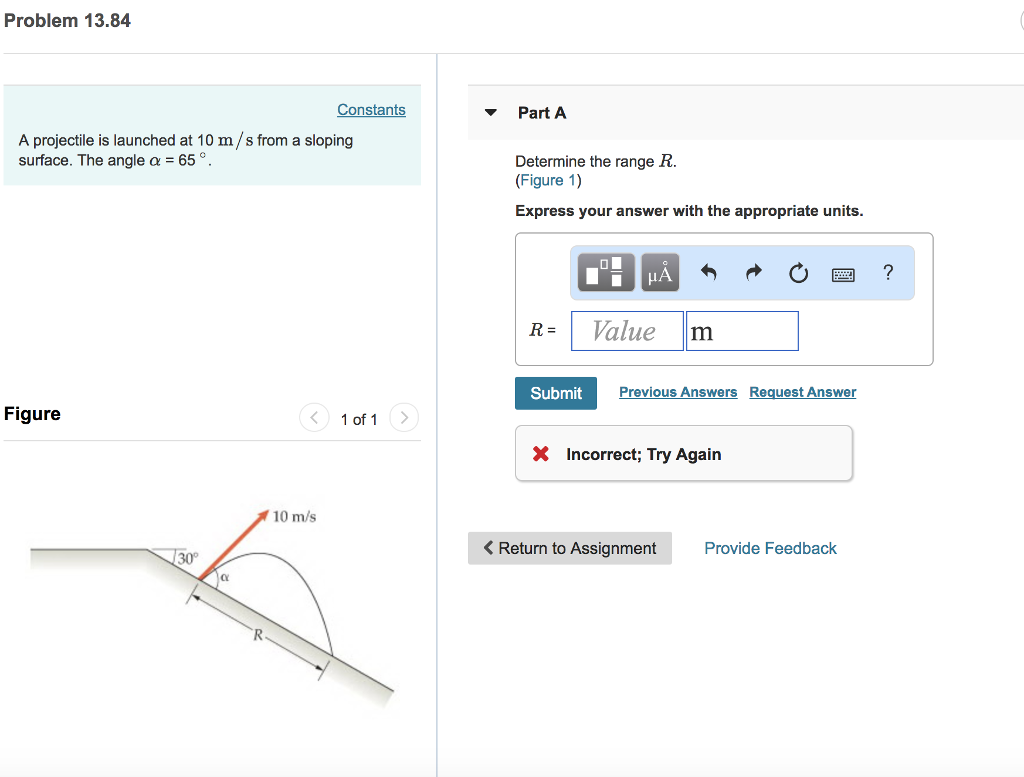1024x777 pixels.
Task: Open the math symbol templates icon
Action: click(x=604, y=272)
